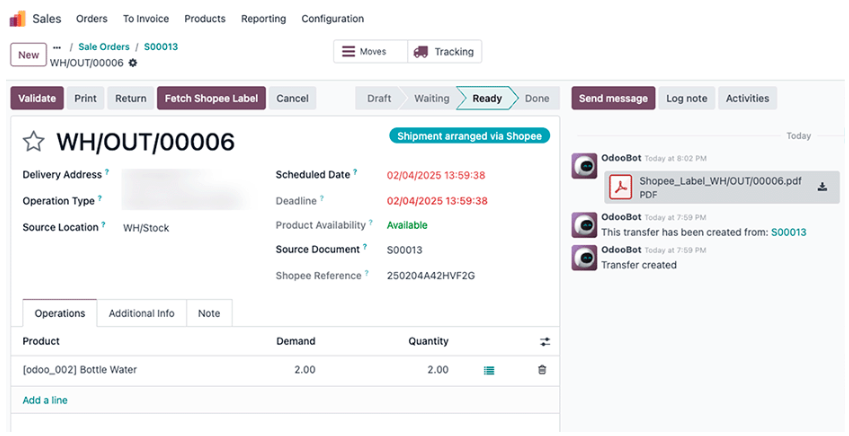
Task: Click the help mark next to Source Location
Action: tap(103, 225)
